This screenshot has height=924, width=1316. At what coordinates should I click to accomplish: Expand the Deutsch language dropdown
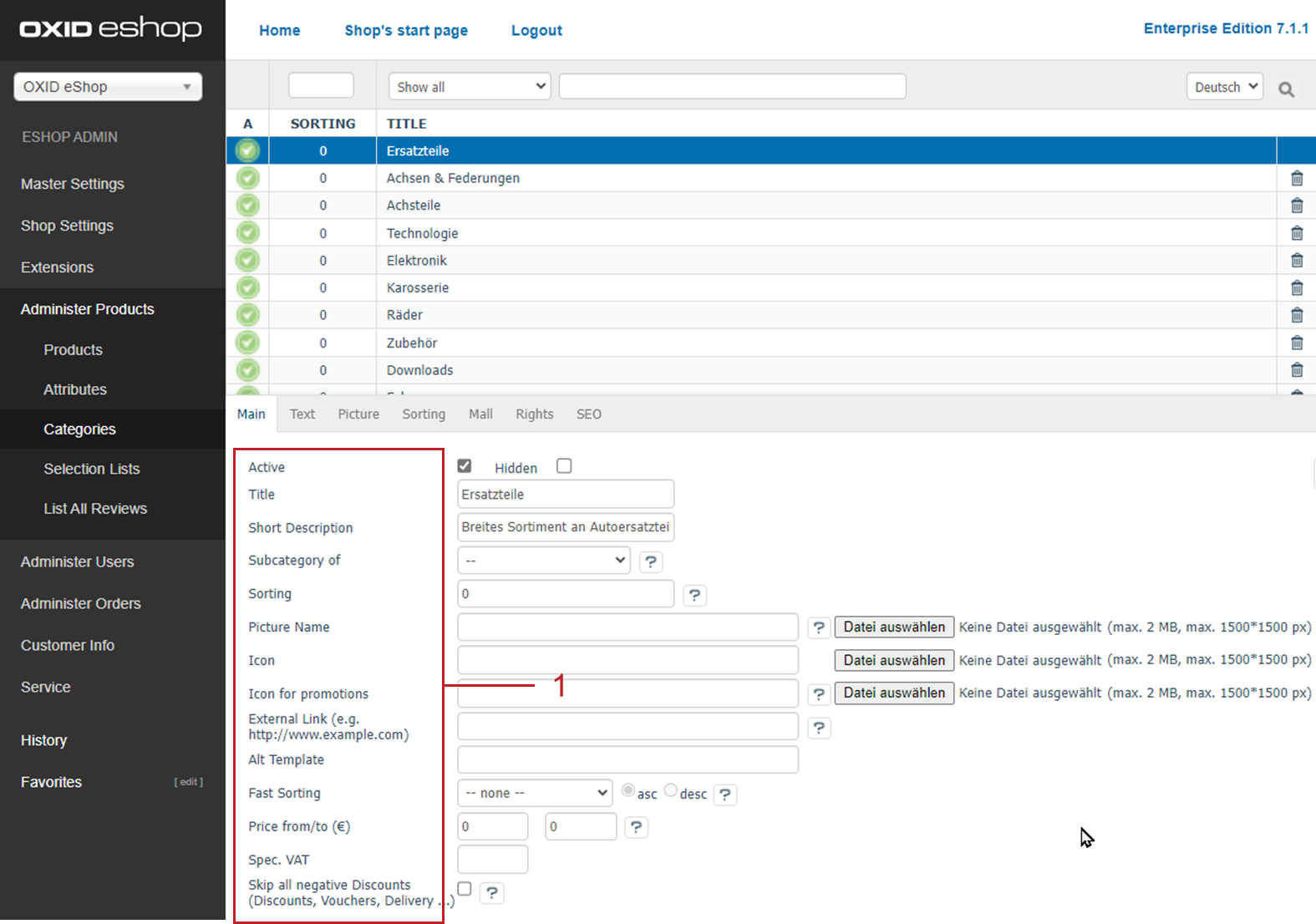pyautogui.click(x=1224, y=87)
